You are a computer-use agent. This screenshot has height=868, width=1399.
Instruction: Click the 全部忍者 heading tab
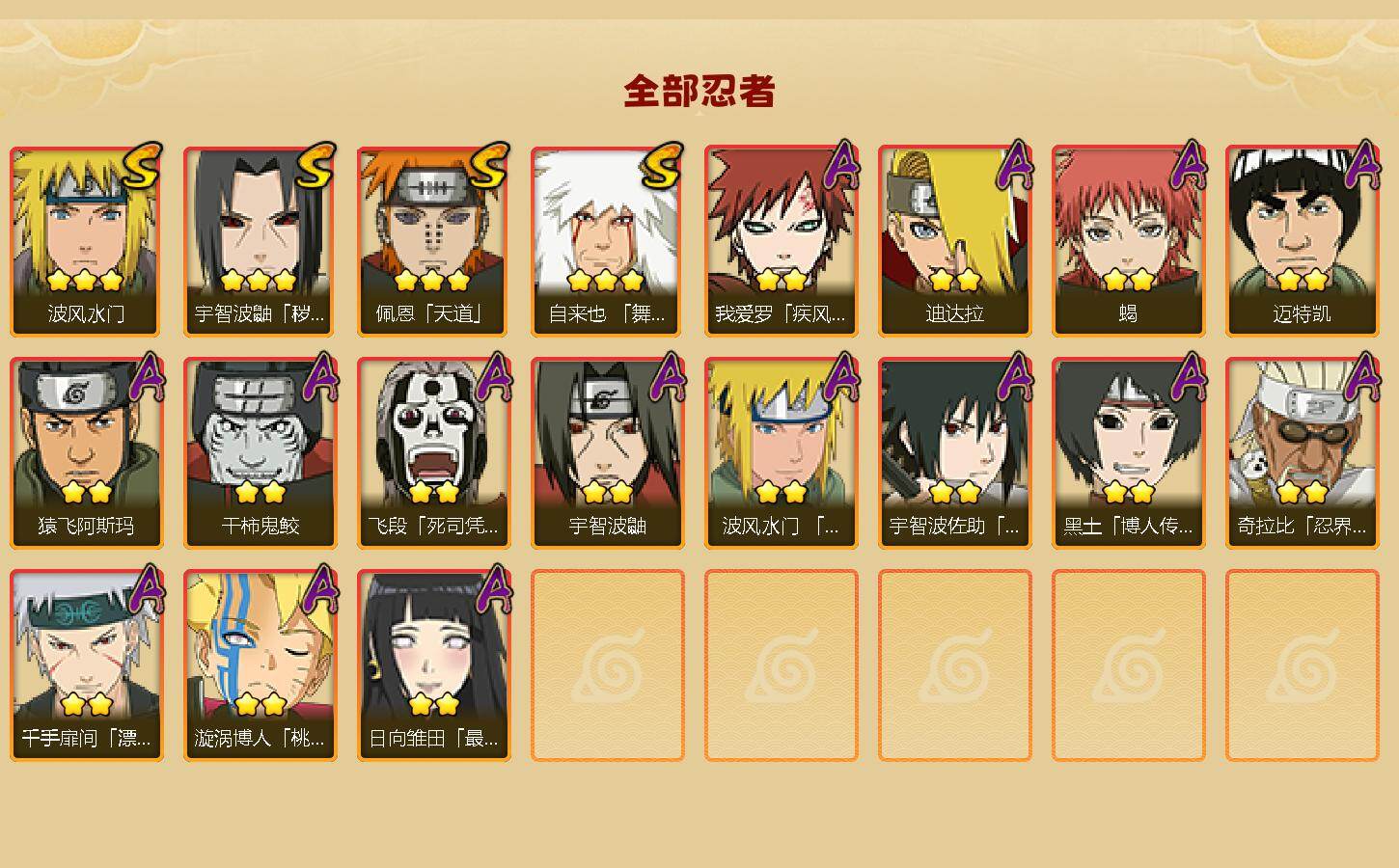point(699,92)
